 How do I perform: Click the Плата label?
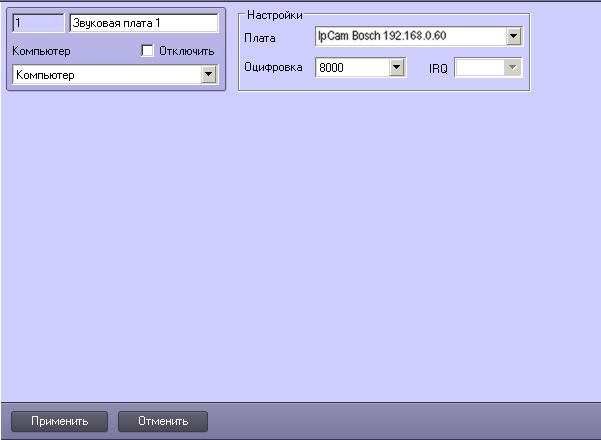(260, 37)
